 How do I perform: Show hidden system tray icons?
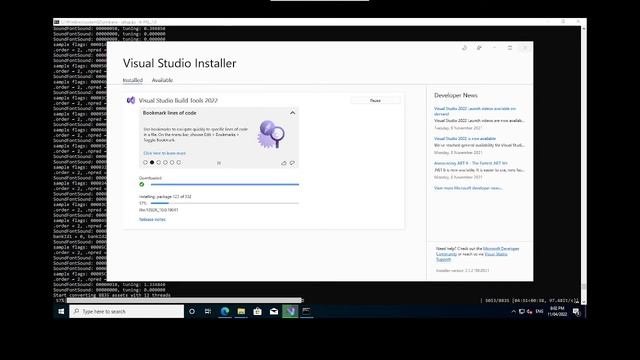513,311
